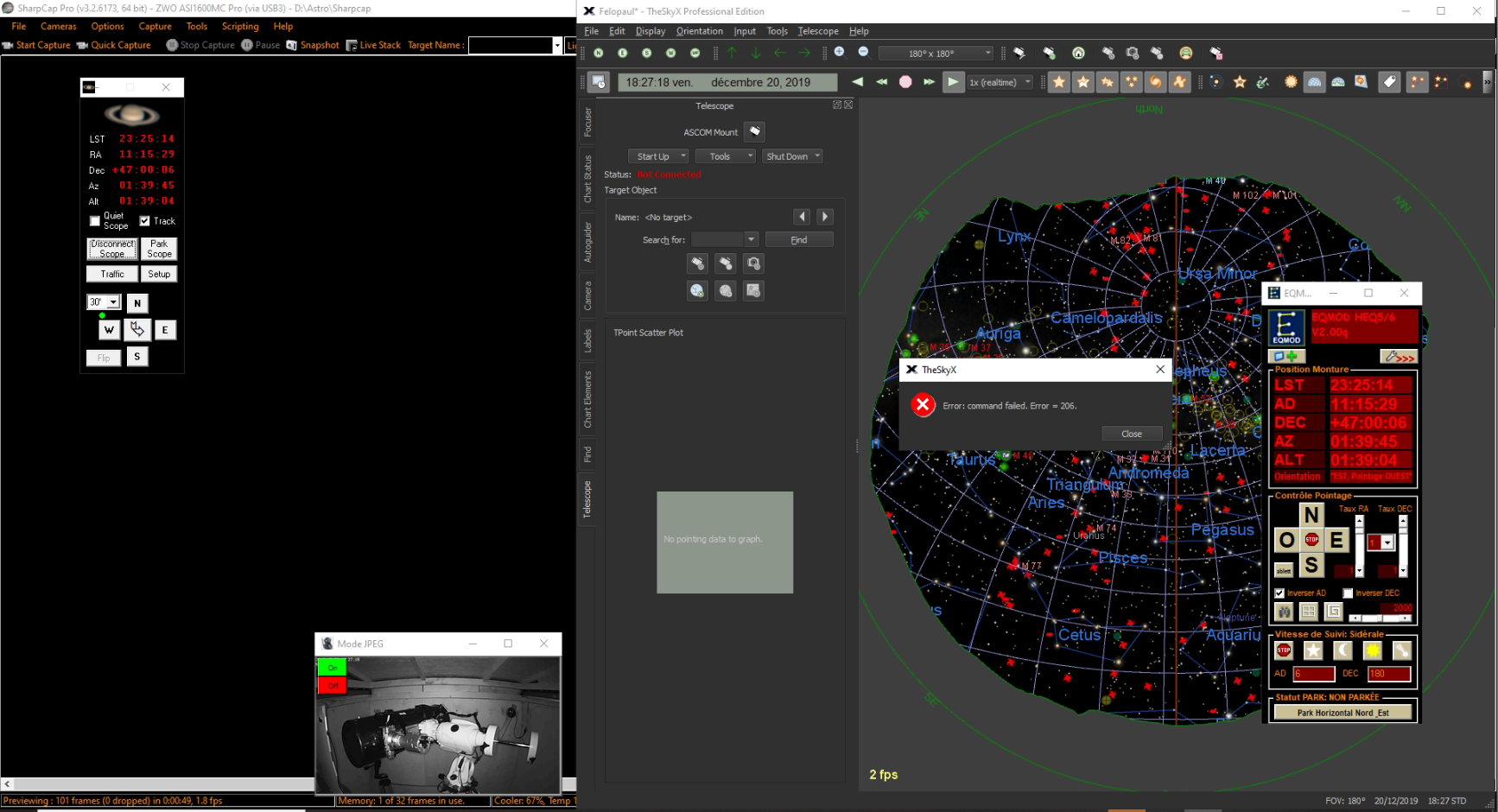Image resolution: width=1498 pixels, height=812 pixels.
Task: Open the SharpCap Scripting menu
Action: coord(240,26)
